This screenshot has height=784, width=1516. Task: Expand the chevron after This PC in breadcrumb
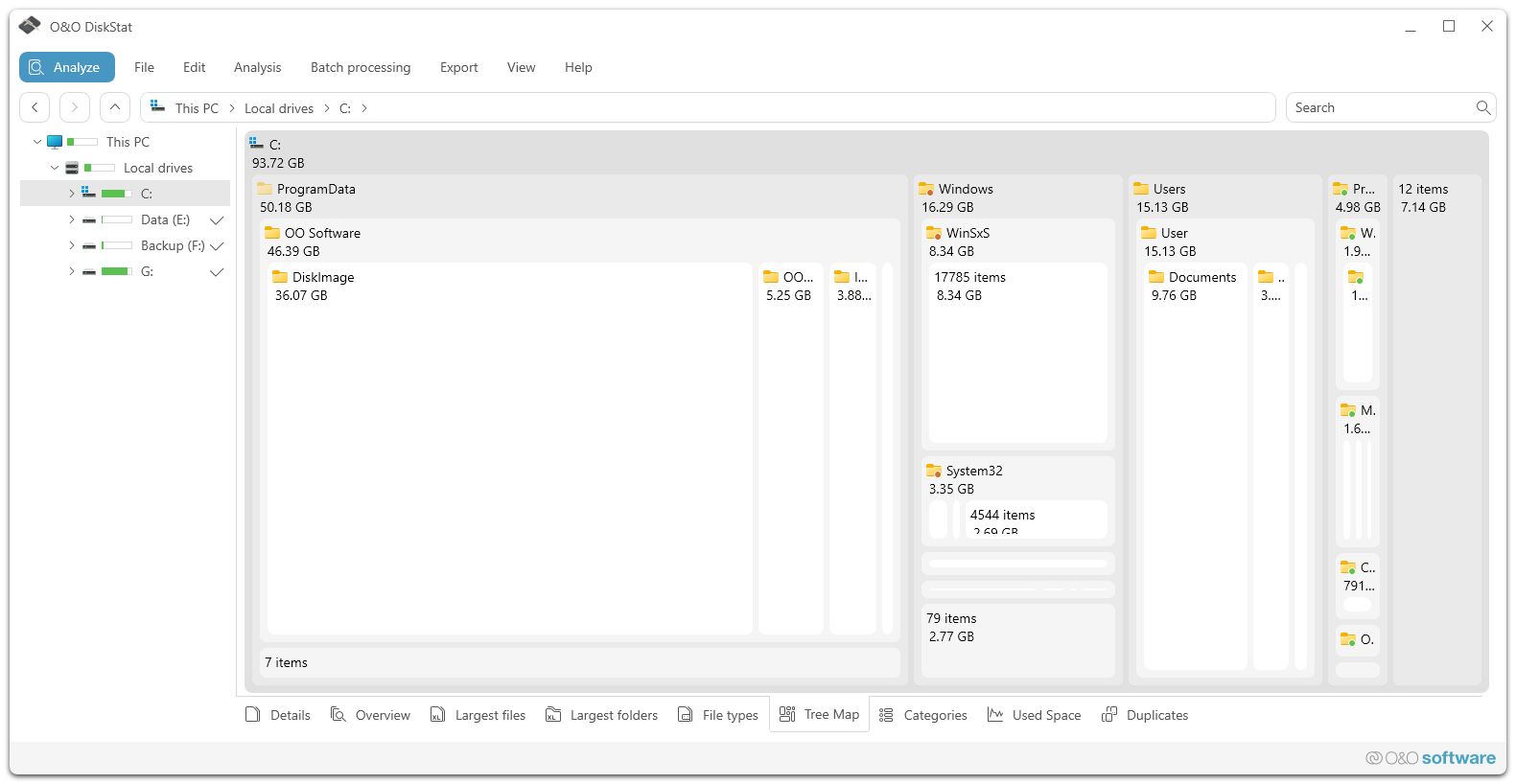pyautogui.click(x=232, y=108)
